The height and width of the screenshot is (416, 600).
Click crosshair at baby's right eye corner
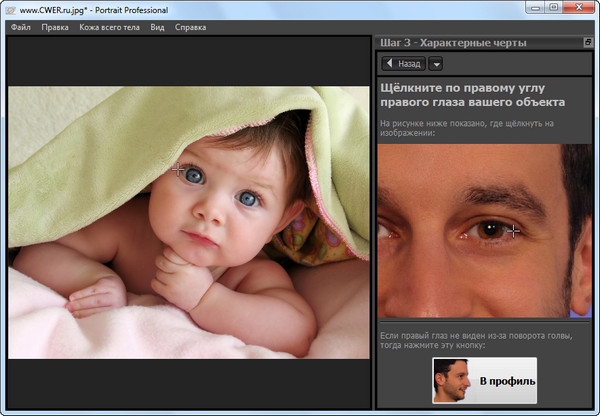click(x=179, y=171)
